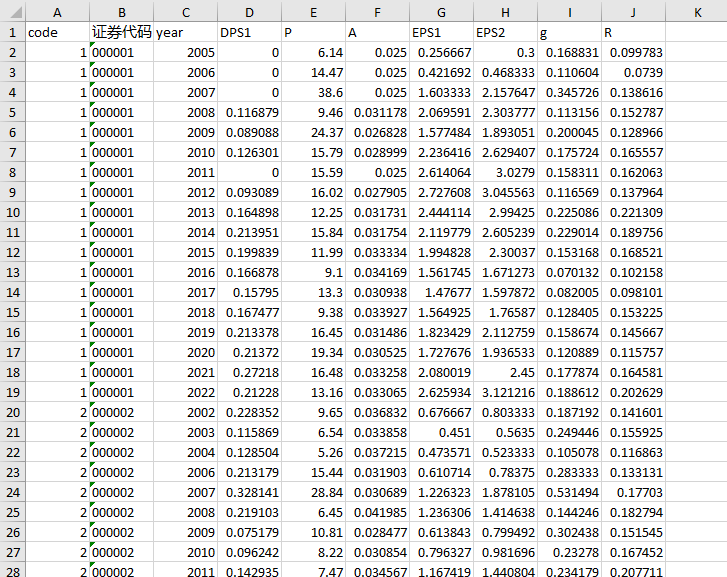Select 000002 cell in row 20
This screenshot has height=577, width=727.
click(121, 412)
